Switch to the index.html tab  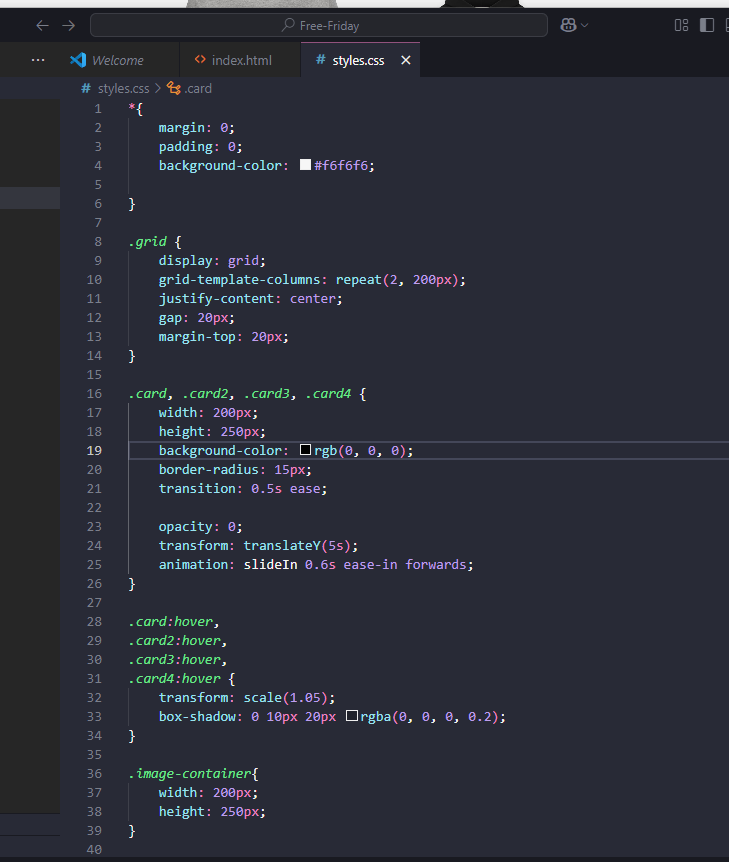(x=241, y=60)
